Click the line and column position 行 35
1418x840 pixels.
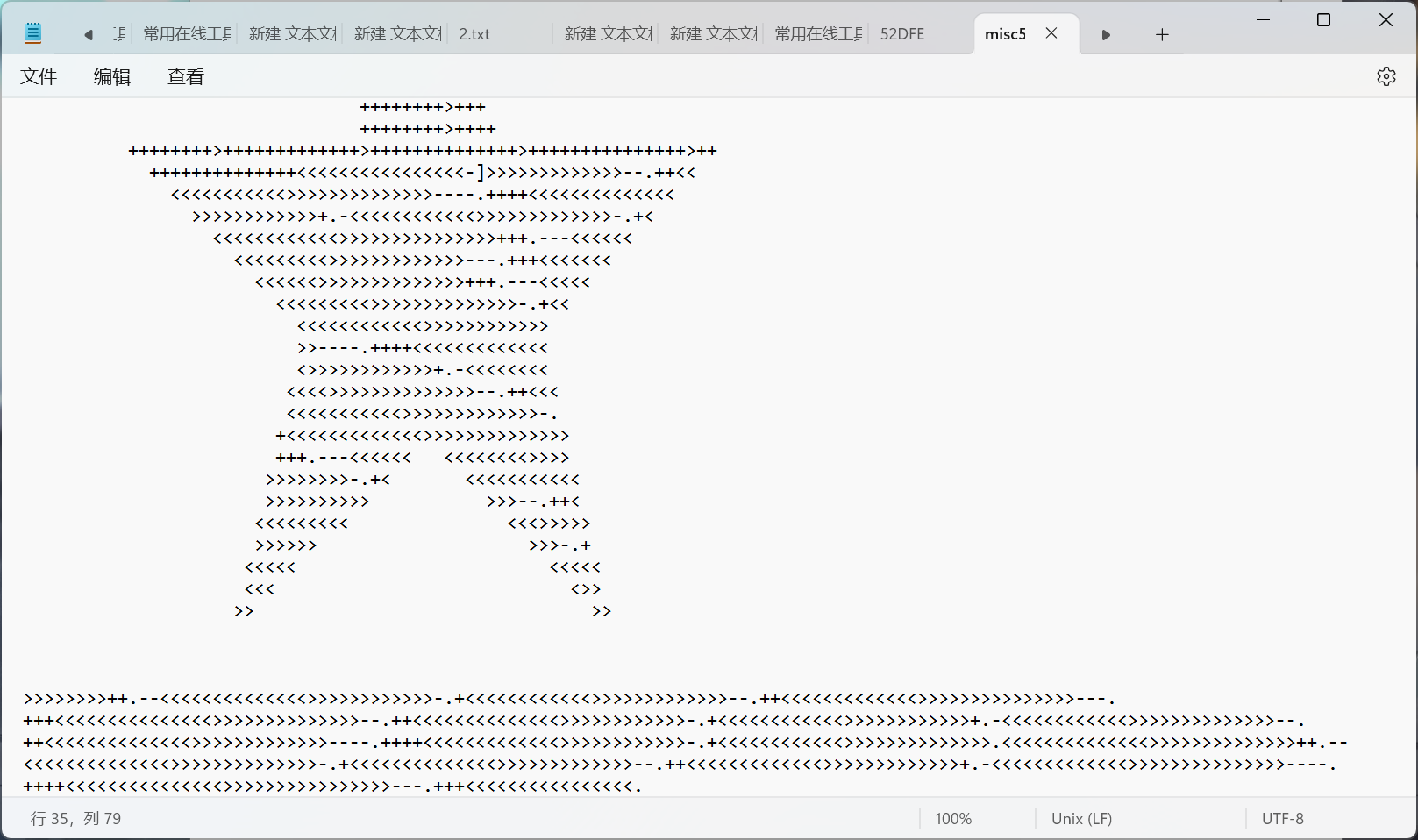[x=76, y=819]
